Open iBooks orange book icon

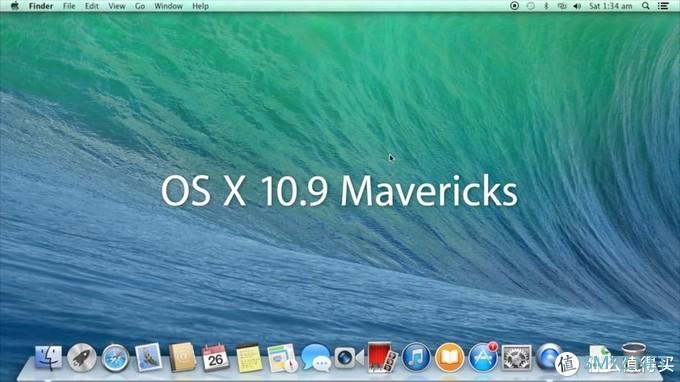pyautogui.click(x=449, y=358)
